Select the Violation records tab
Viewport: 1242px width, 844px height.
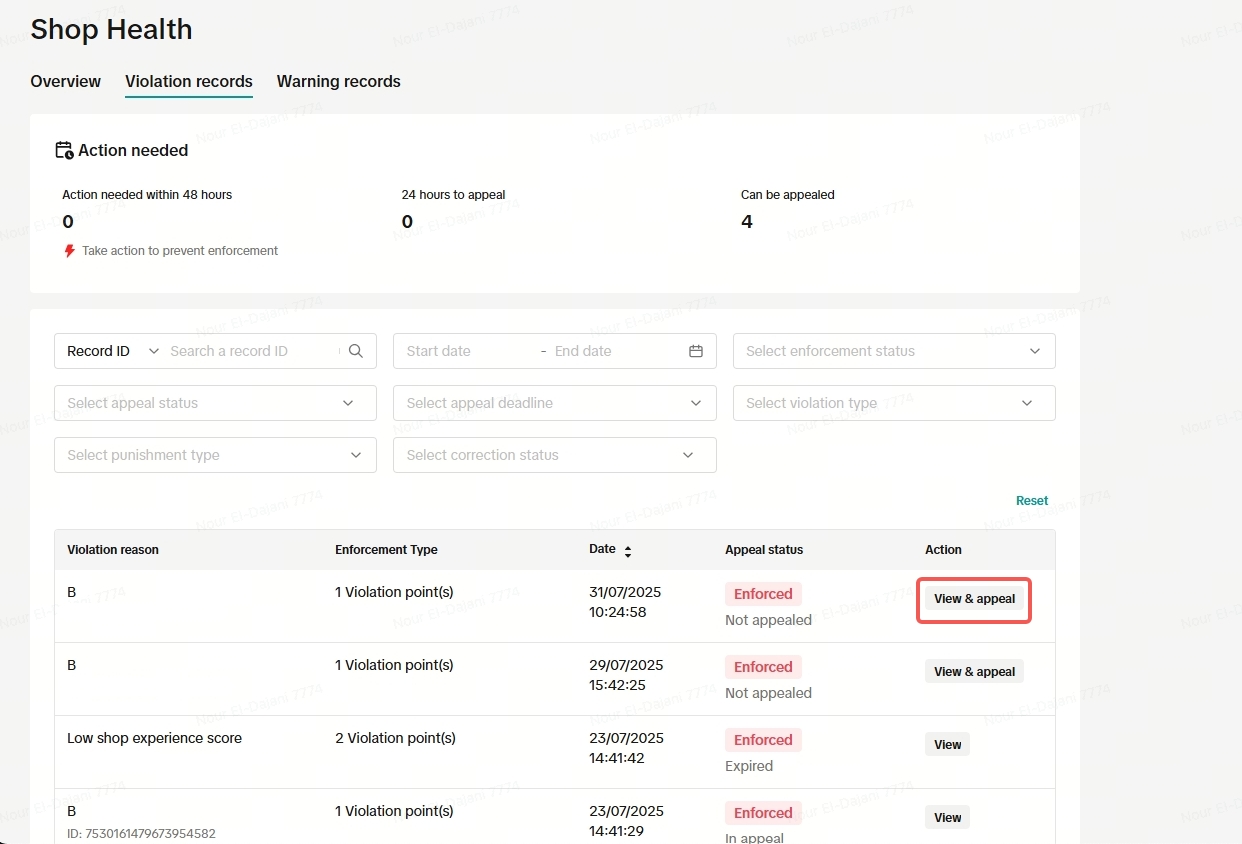[x=189, y=82]
